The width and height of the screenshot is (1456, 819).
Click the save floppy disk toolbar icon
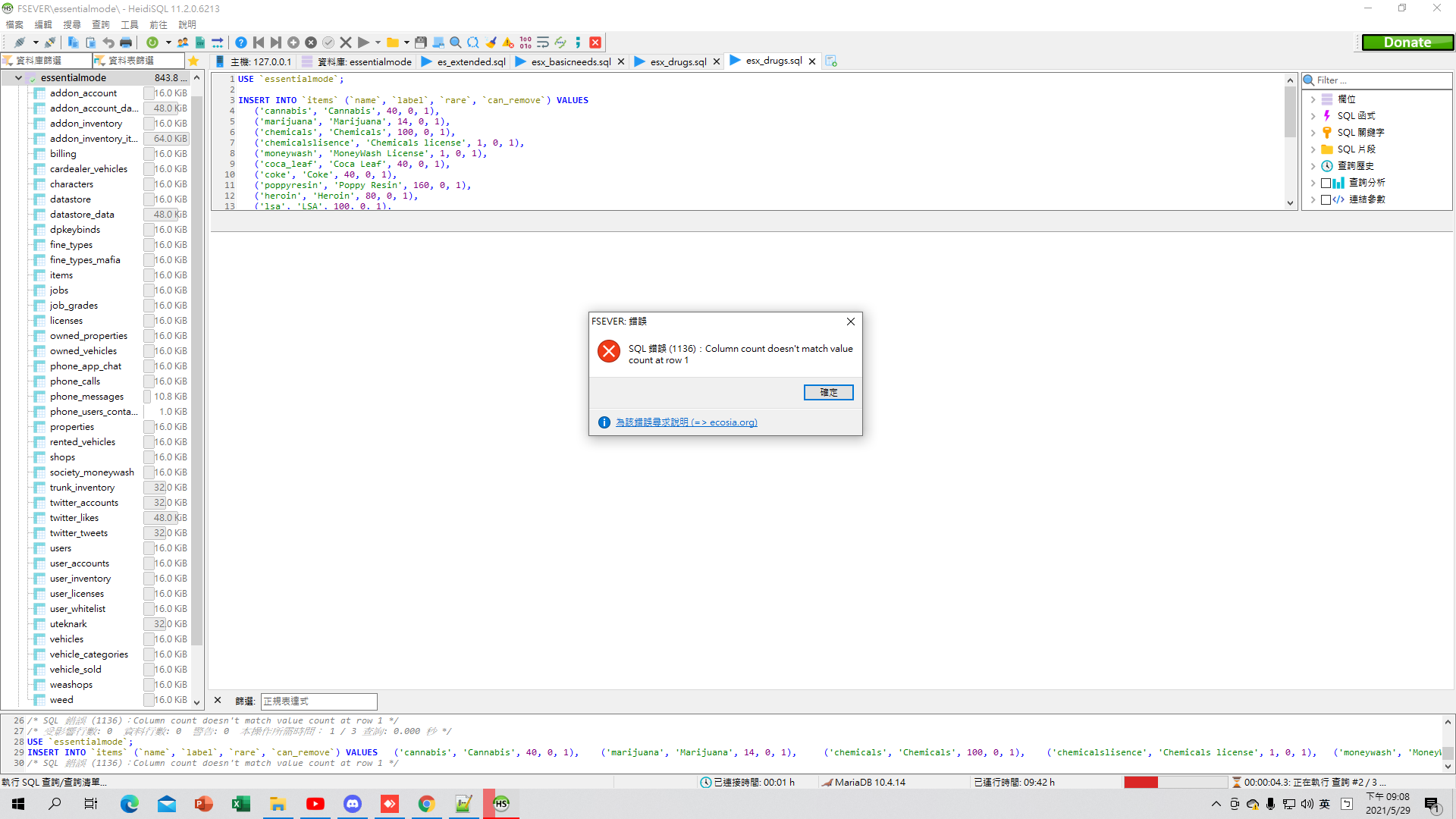(x=421, y=42)
